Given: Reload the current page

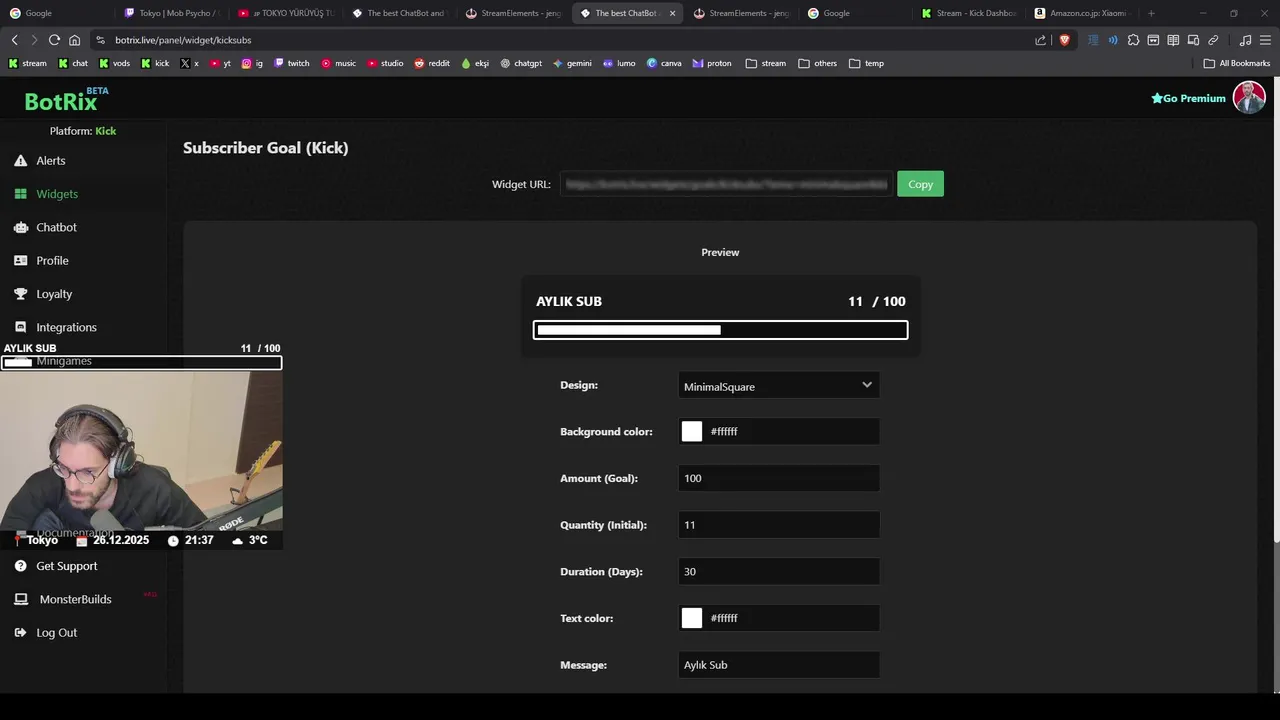Looking at the screenshot, I should click(54, 40).
